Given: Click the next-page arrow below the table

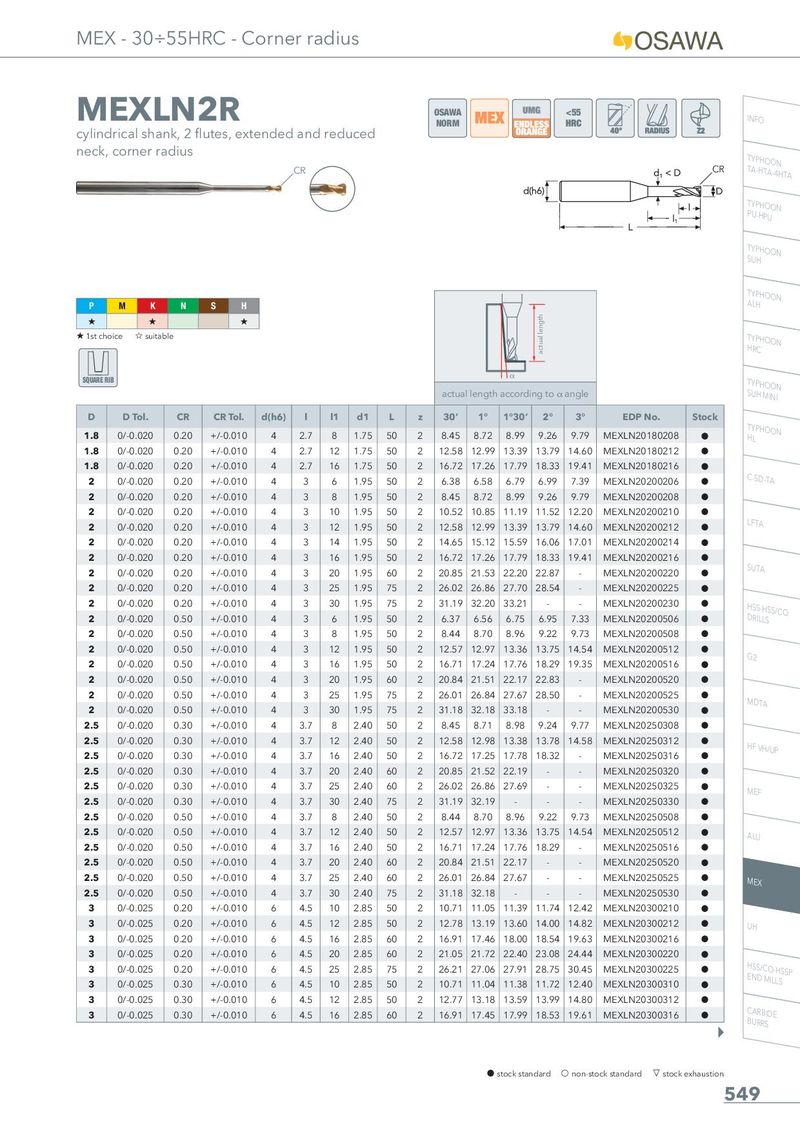Looking at the screenshot, I should 720,1032.
